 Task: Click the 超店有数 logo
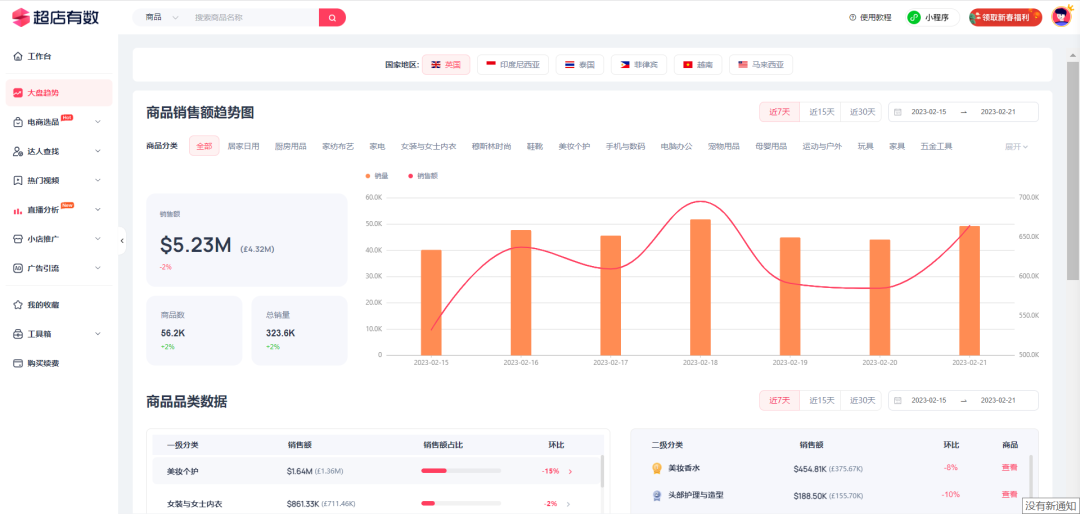pos(56,17)
